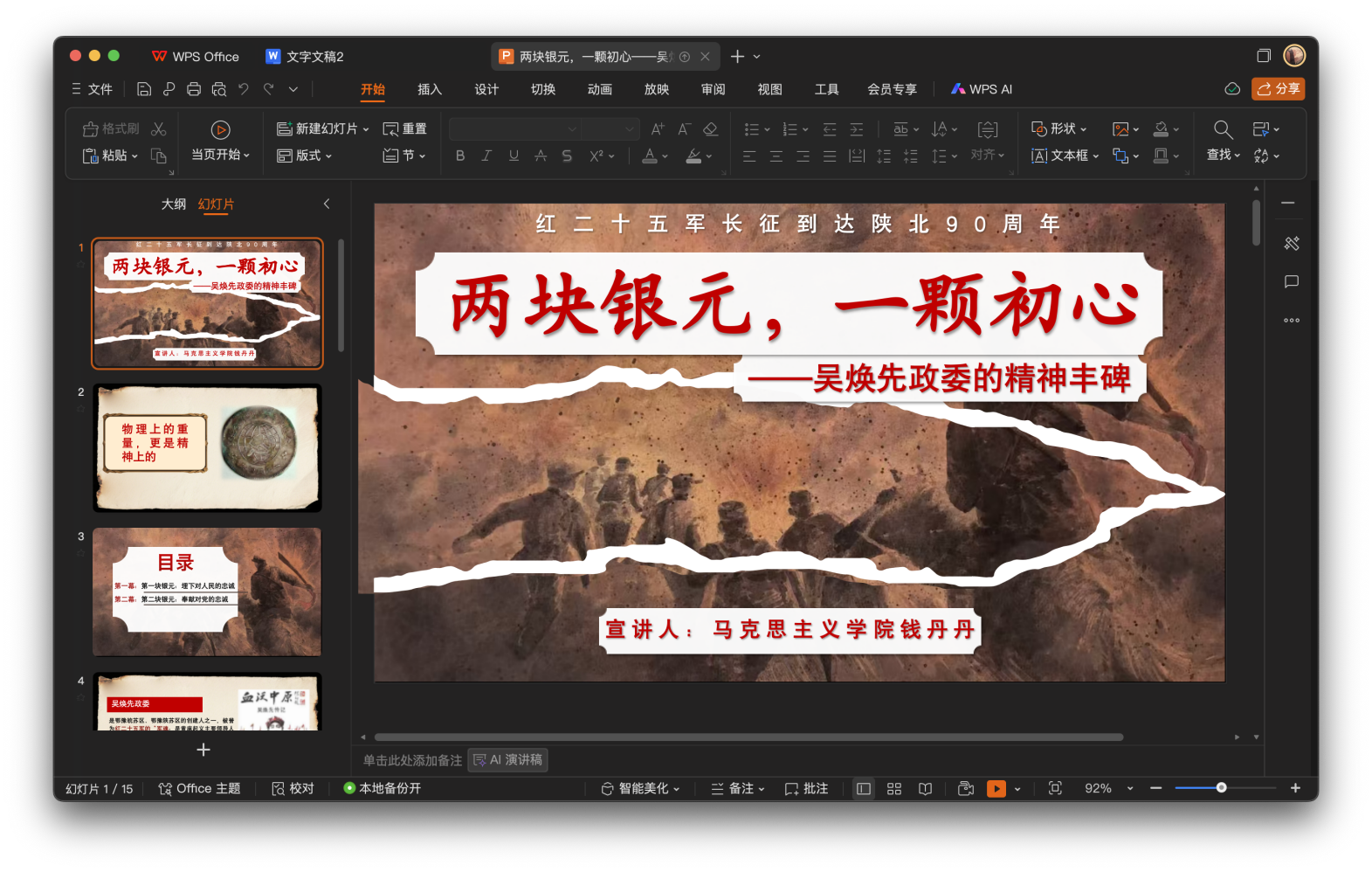Open the Insert (插入) ribbon tab
1372x872 pixels.
pos(430,89)
